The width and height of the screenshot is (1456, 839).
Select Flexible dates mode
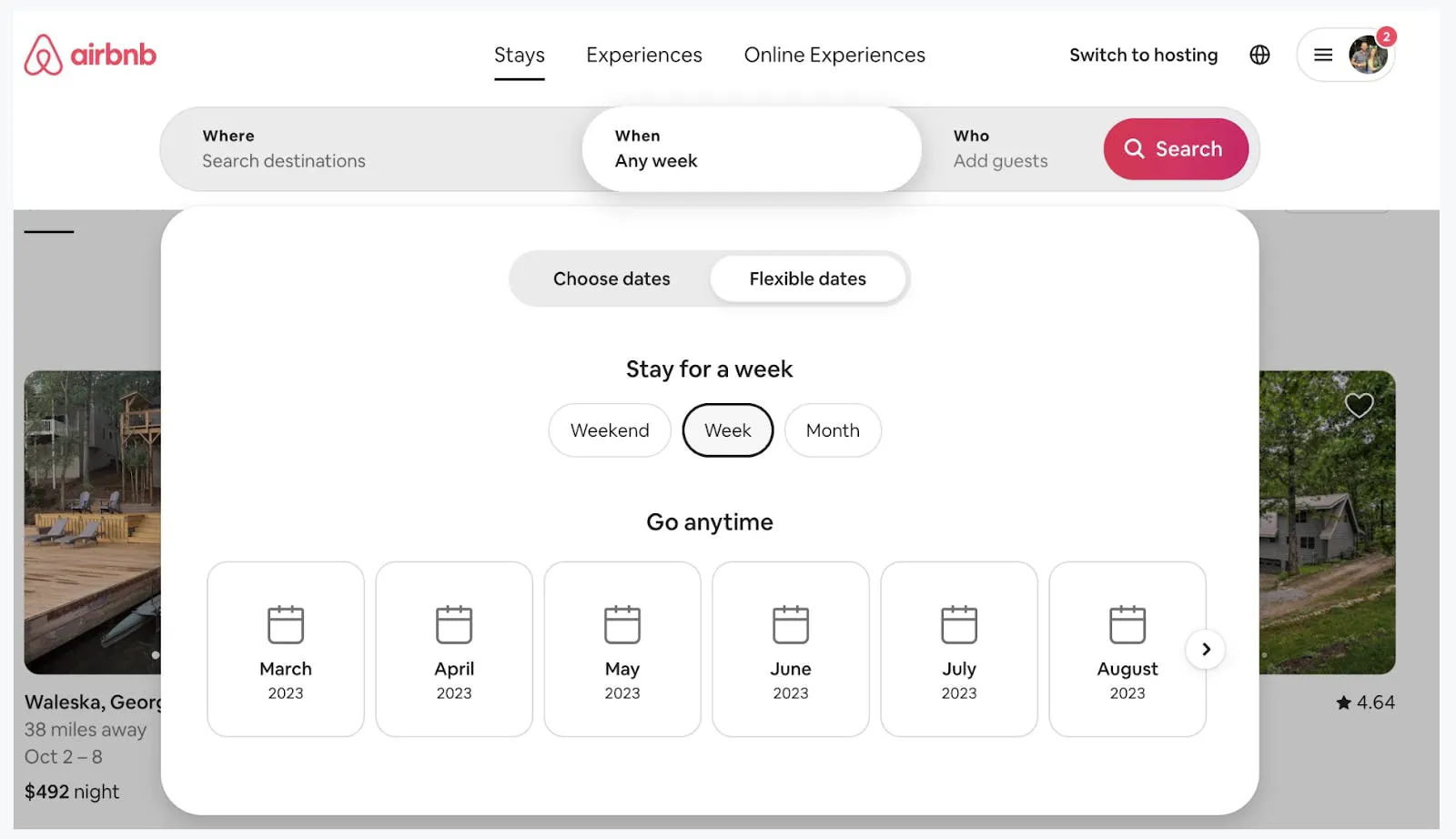tap(808, 278)
